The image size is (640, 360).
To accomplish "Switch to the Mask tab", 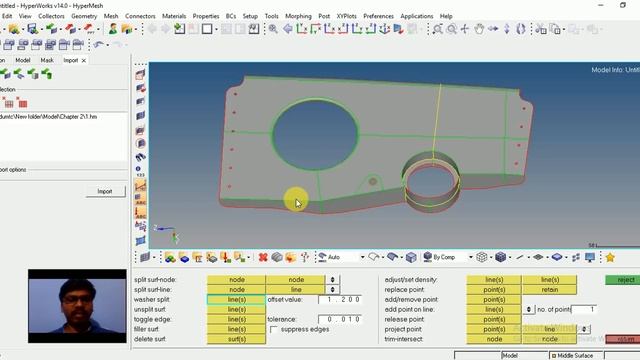I will coord(47,60).
